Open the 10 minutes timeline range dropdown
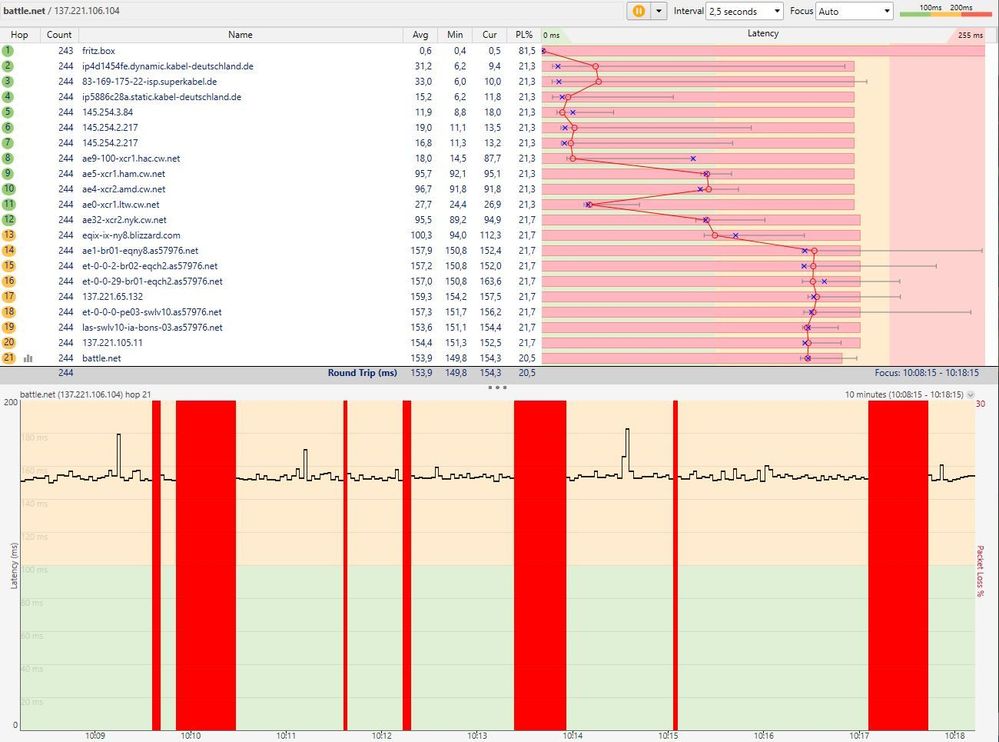999x742 pixels. (970, 395)
